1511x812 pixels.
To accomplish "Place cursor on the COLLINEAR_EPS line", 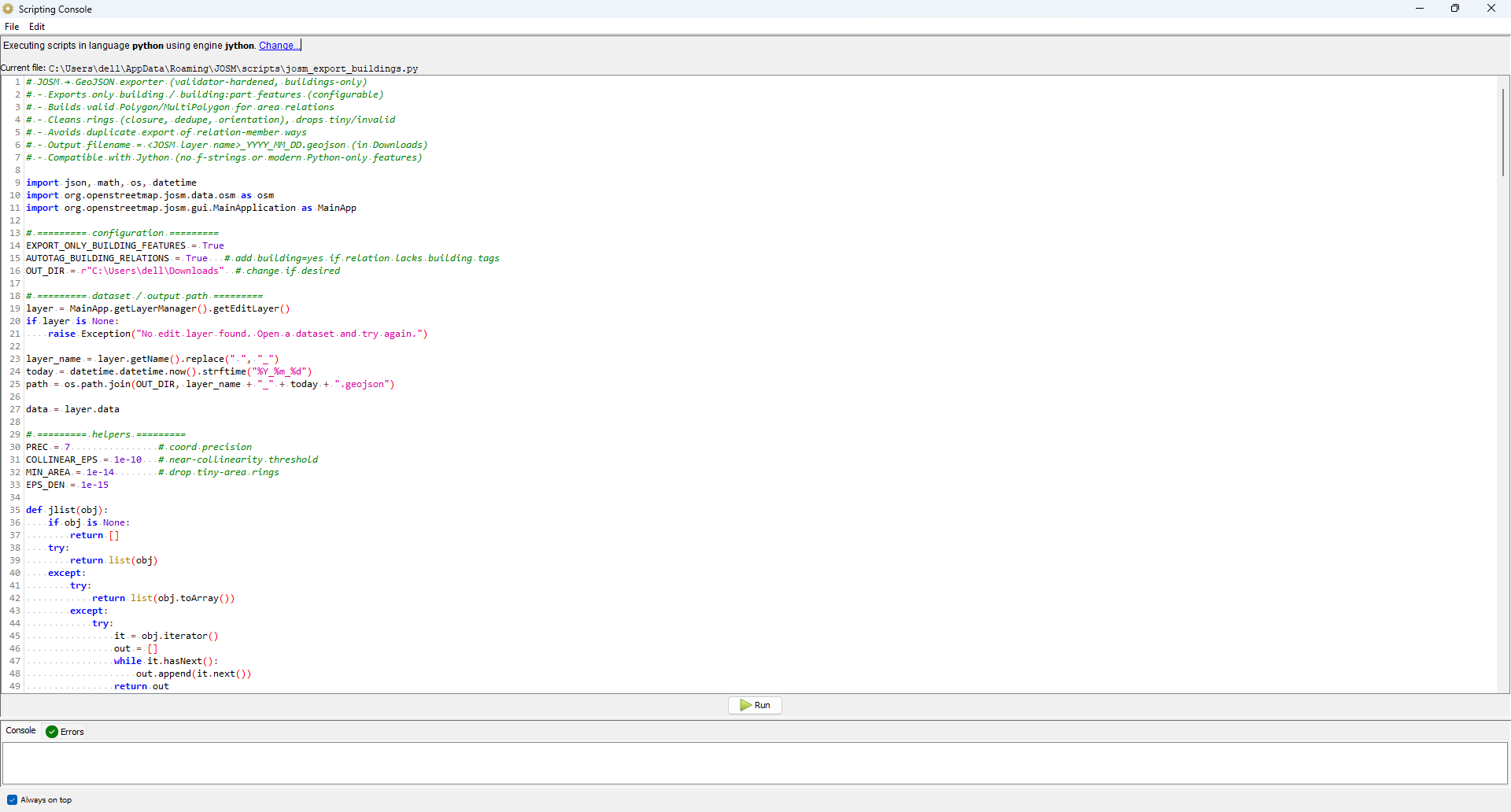I will [x=61, y=460].
